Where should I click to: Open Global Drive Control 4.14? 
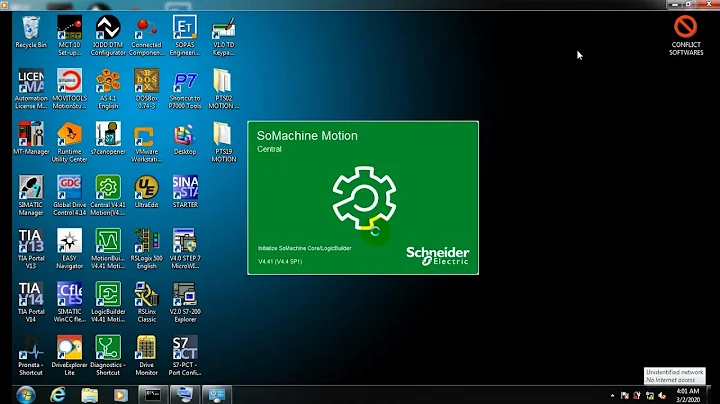pyautogui.click(x=69, y=195)
